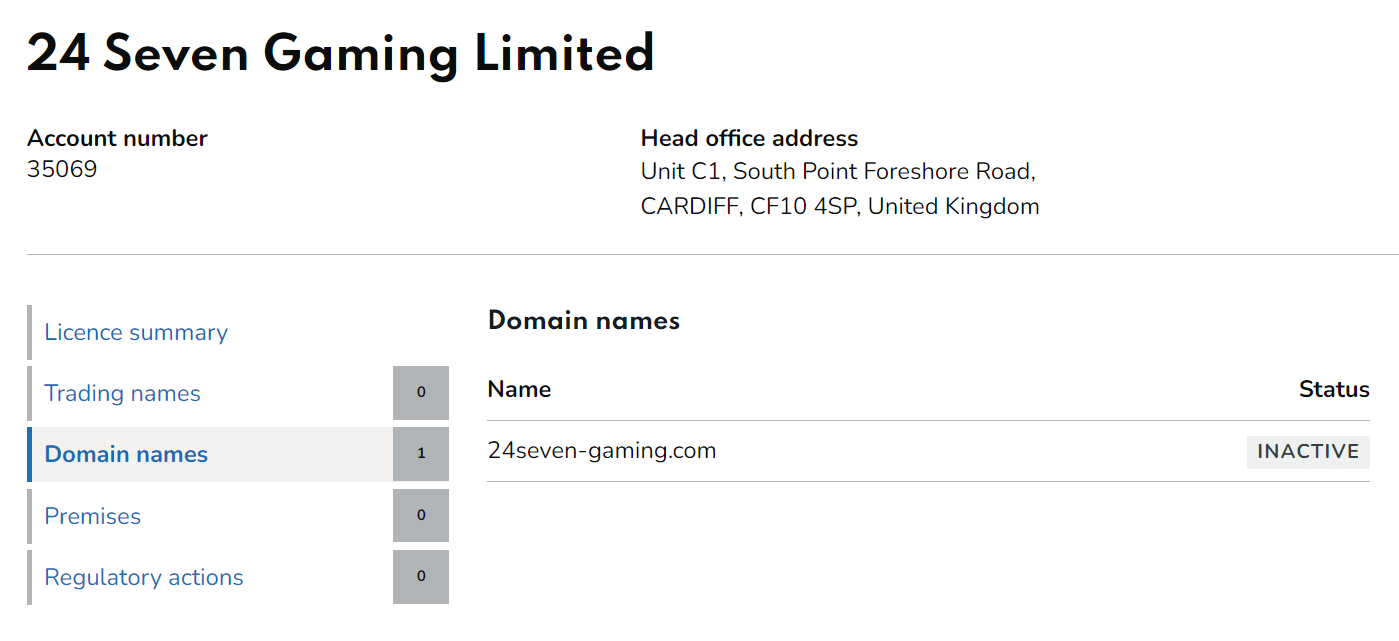Viewport: 1399px width, 641px height.
Task: Click the INACTIVE status badge
Action: pos(1307,452)
